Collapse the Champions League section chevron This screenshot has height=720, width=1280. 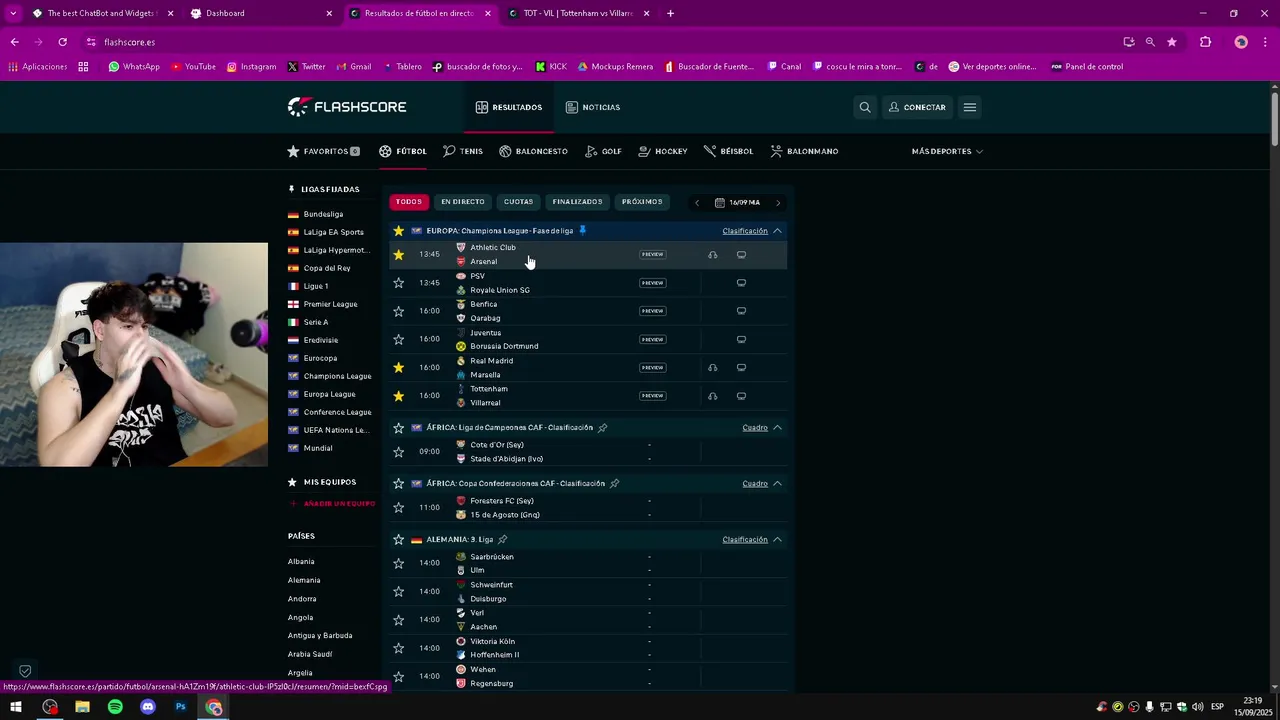coord(777,231)
